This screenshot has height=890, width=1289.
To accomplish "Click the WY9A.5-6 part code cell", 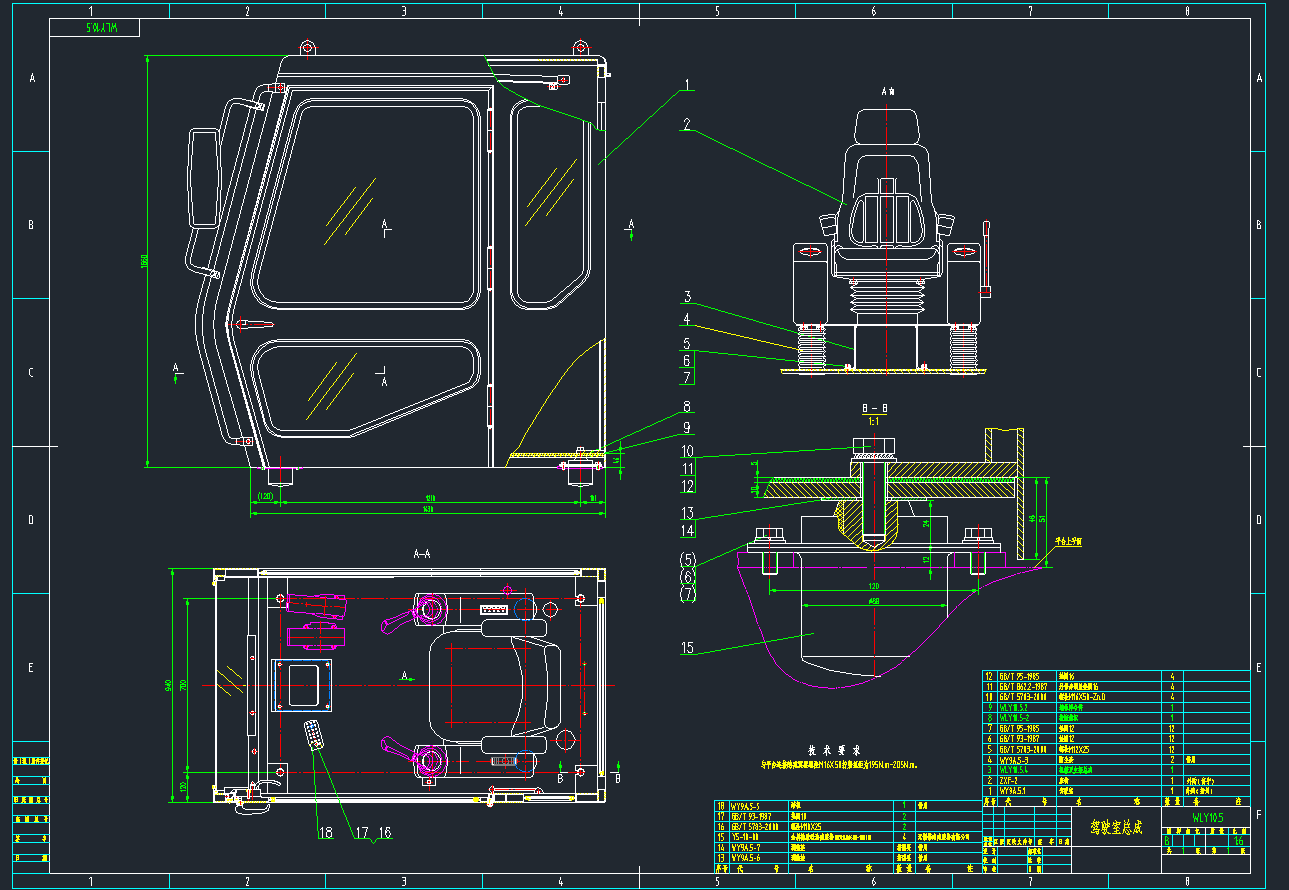I will (746, 858).
